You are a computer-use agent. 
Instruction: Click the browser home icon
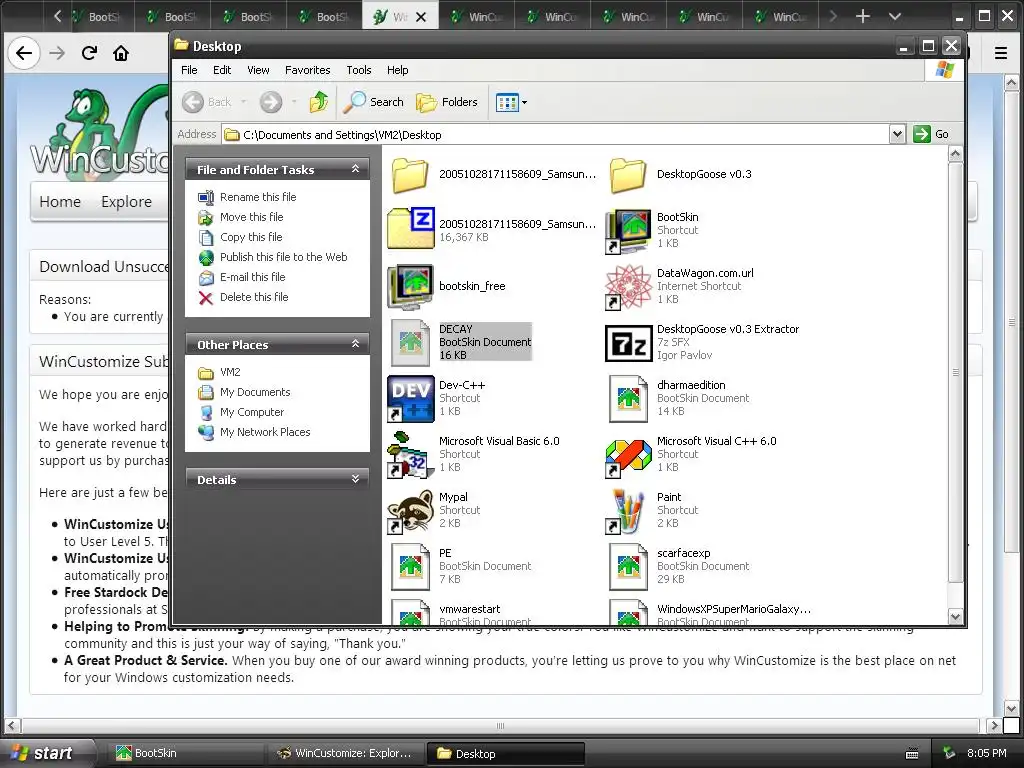tap(121, 53)
